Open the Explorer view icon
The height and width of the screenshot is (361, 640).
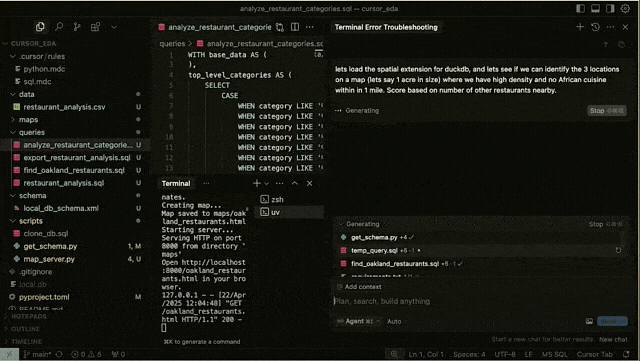click(x=40, y=27)
